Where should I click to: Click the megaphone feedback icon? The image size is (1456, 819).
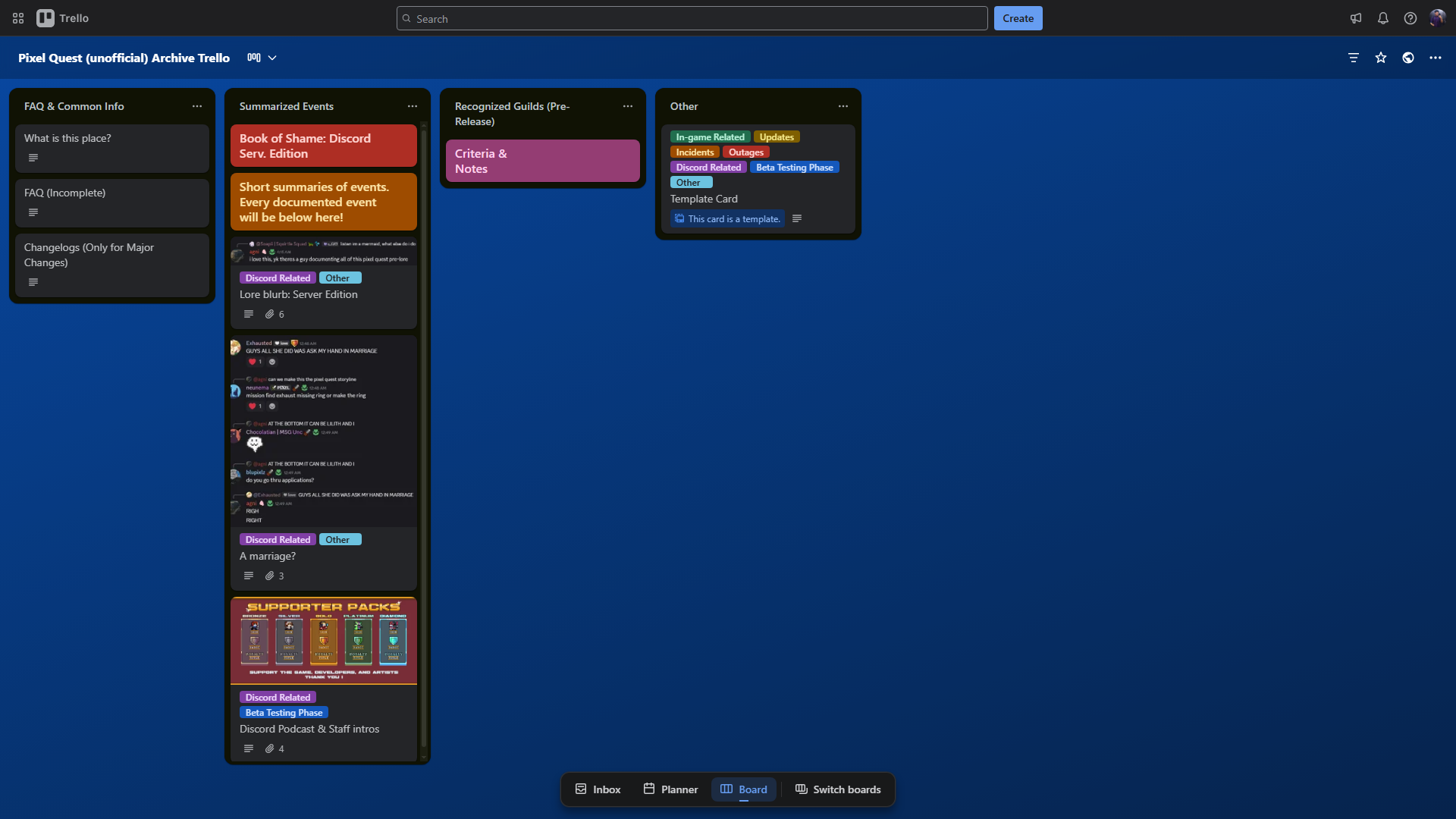pyautogui.click(x=1355, y=18)
